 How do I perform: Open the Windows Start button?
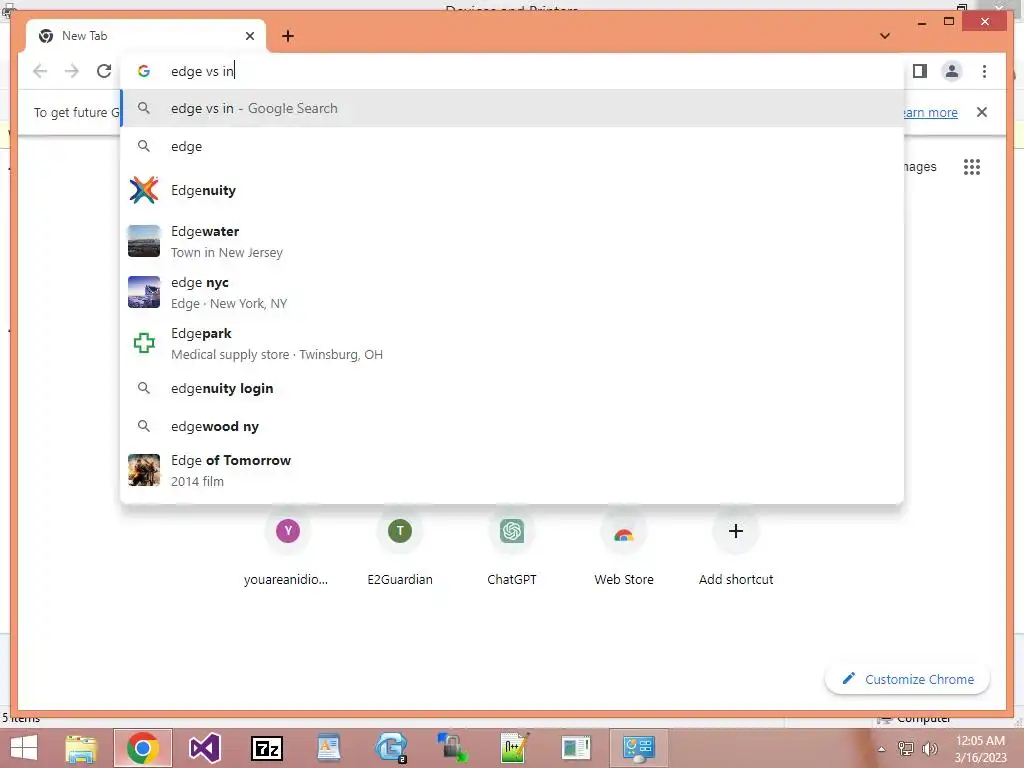point(24,748)
